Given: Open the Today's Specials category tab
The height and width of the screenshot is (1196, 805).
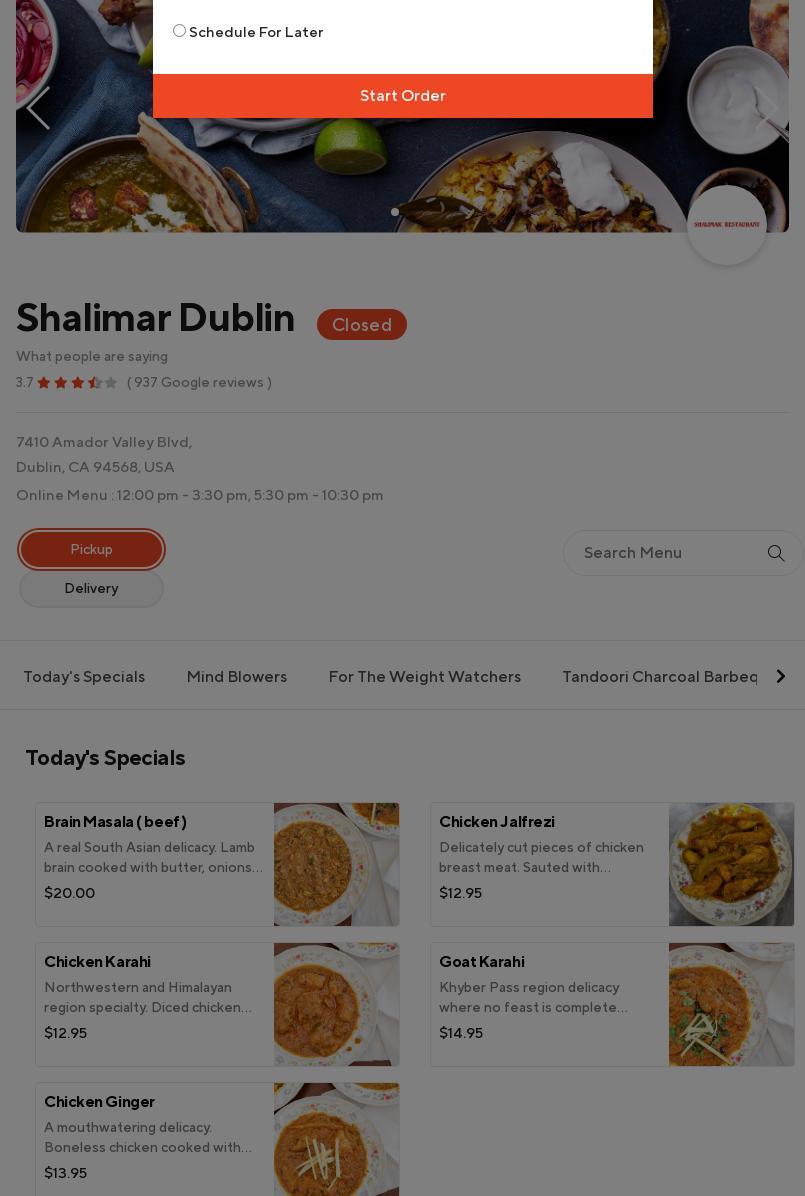Looking at the screenshot, I should [84, 677].
